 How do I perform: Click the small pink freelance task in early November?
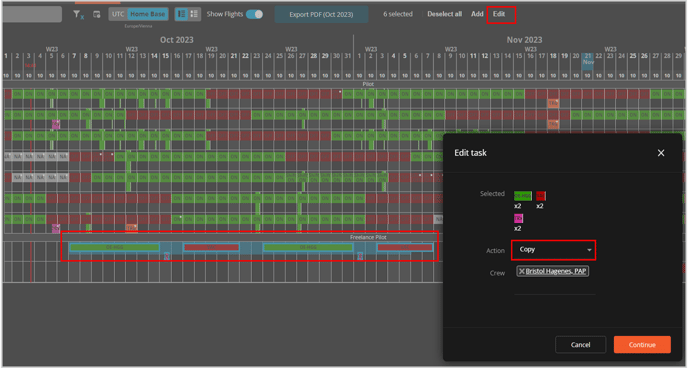pyautogui.click(x=360, y=257)
